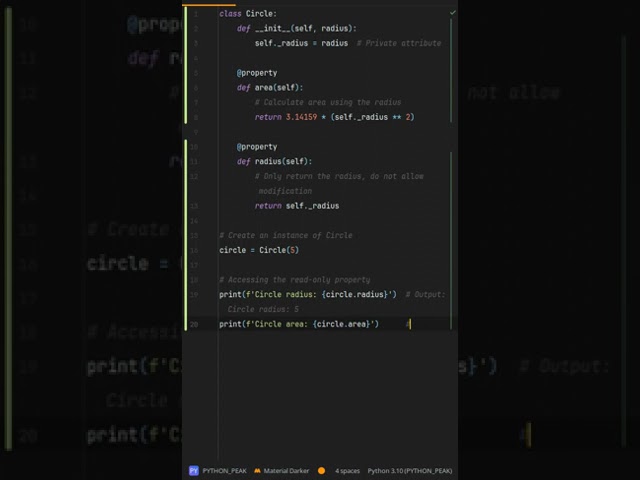Open the Material Darker theme selector
This screenshot has height=480, width=640.
pyautogui.click(x=286, y=471)
